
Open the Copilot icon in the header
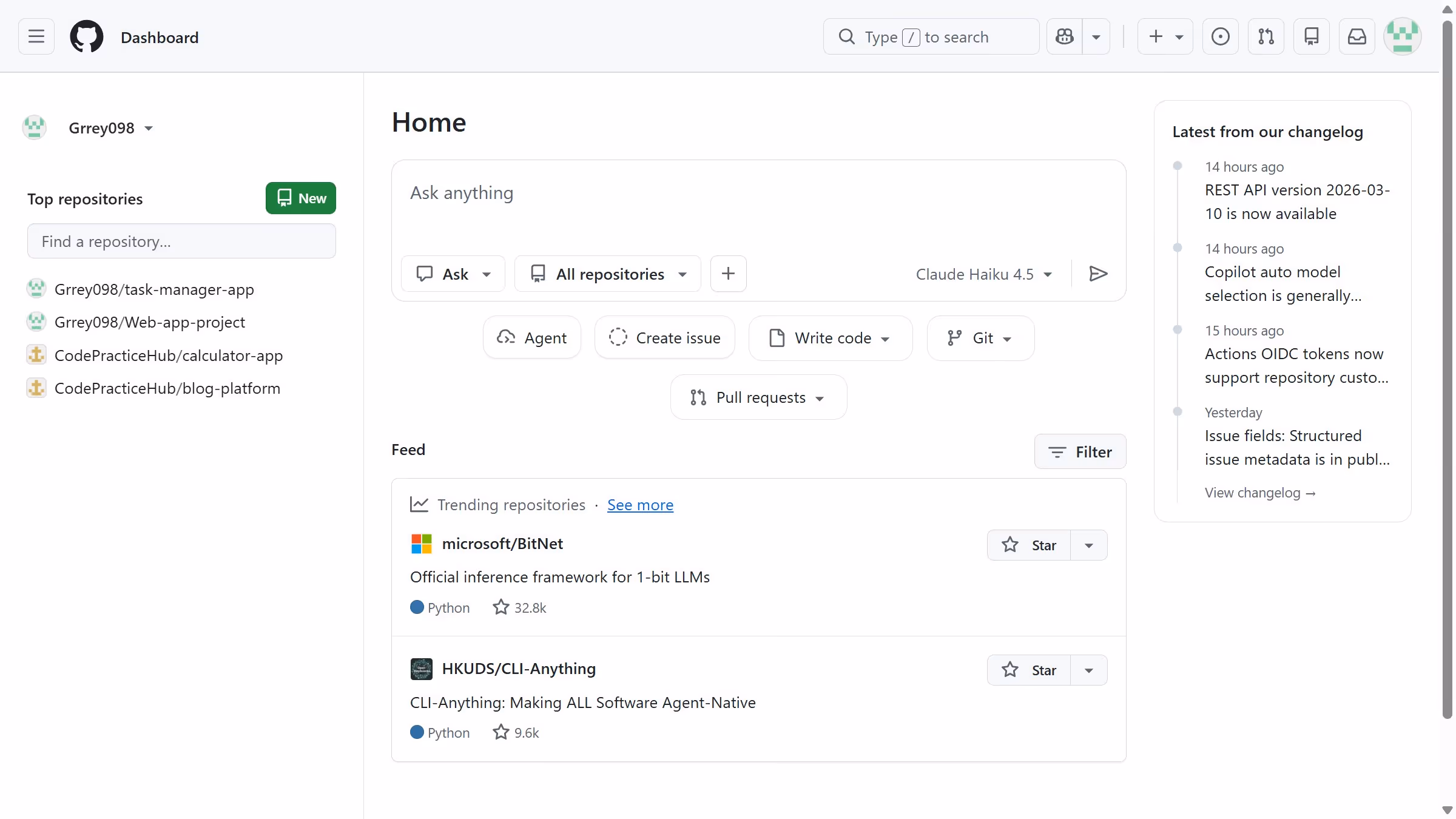click(1065, 36)
